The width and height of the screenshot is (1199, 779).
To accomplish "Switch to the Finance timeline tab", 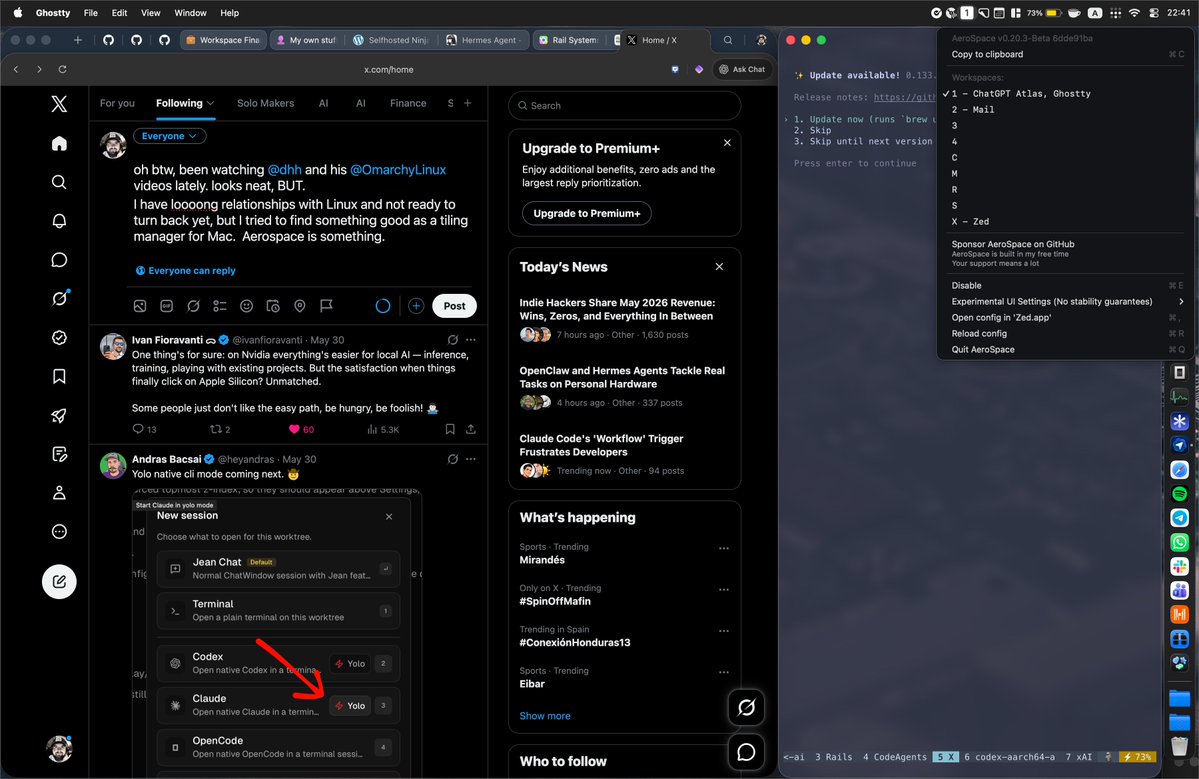I will [x=408, y=103].
